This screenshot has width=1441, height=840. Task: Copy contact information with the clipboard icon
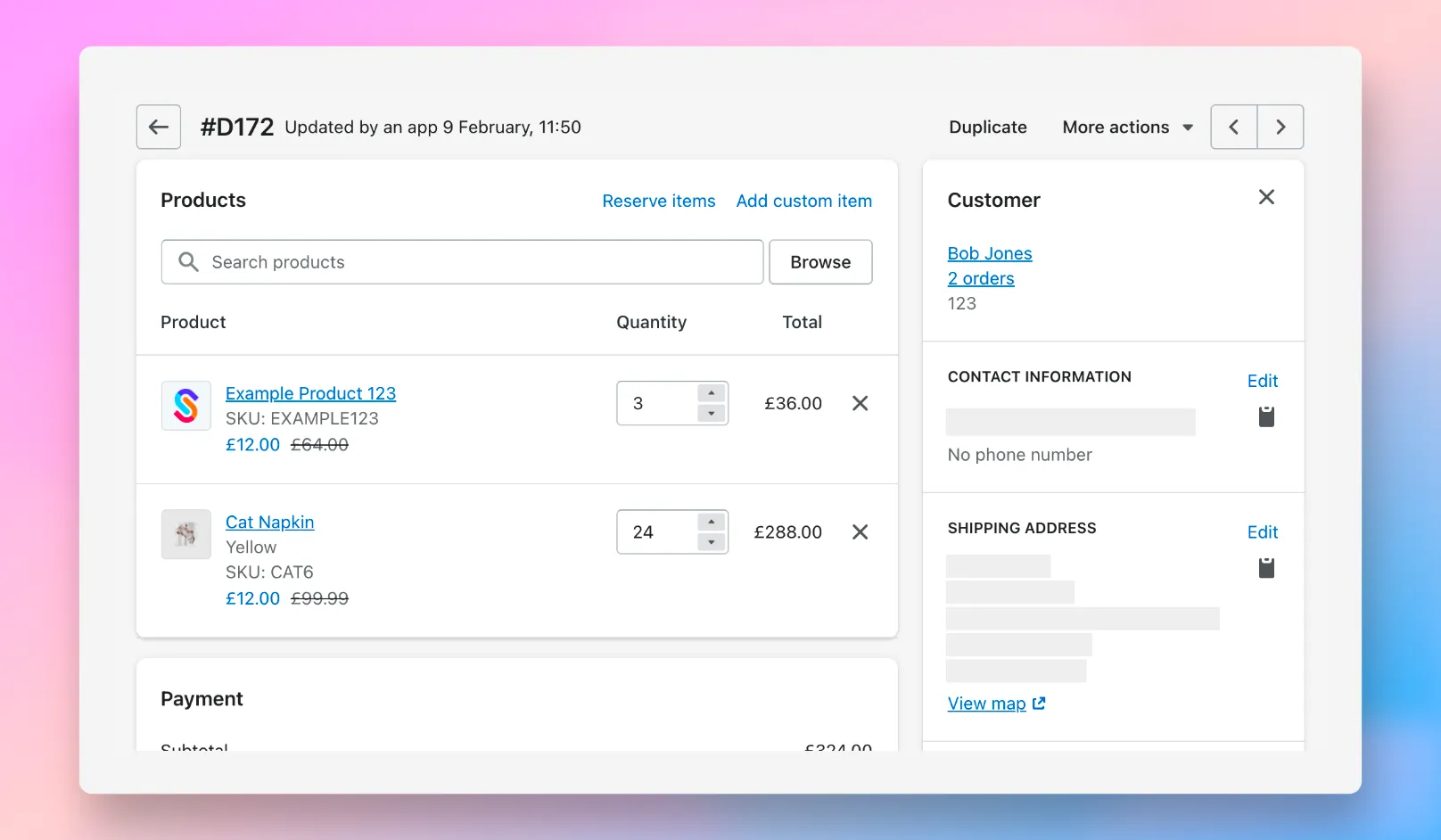coord(1266,416)
